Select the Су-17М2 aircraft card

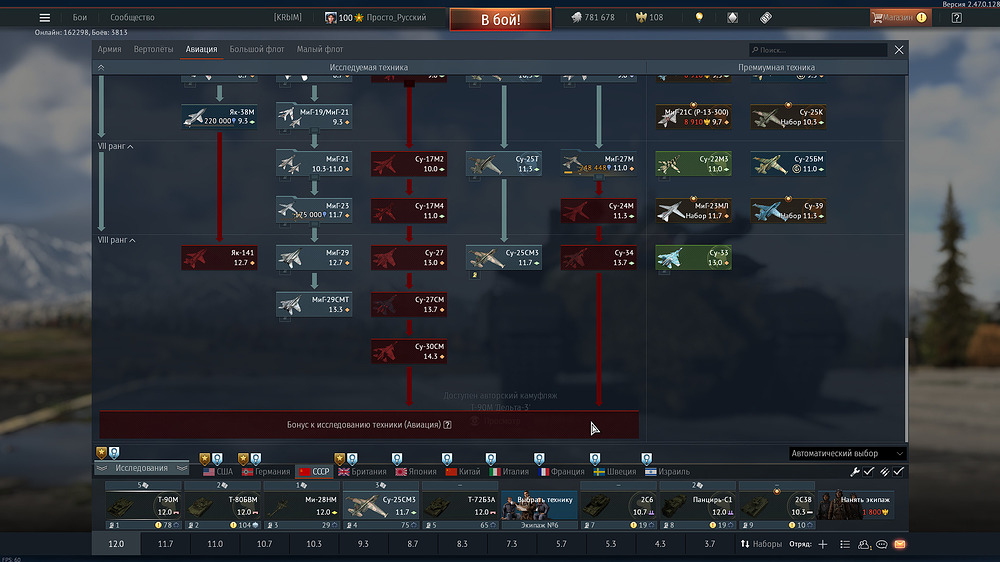point(409,164)
